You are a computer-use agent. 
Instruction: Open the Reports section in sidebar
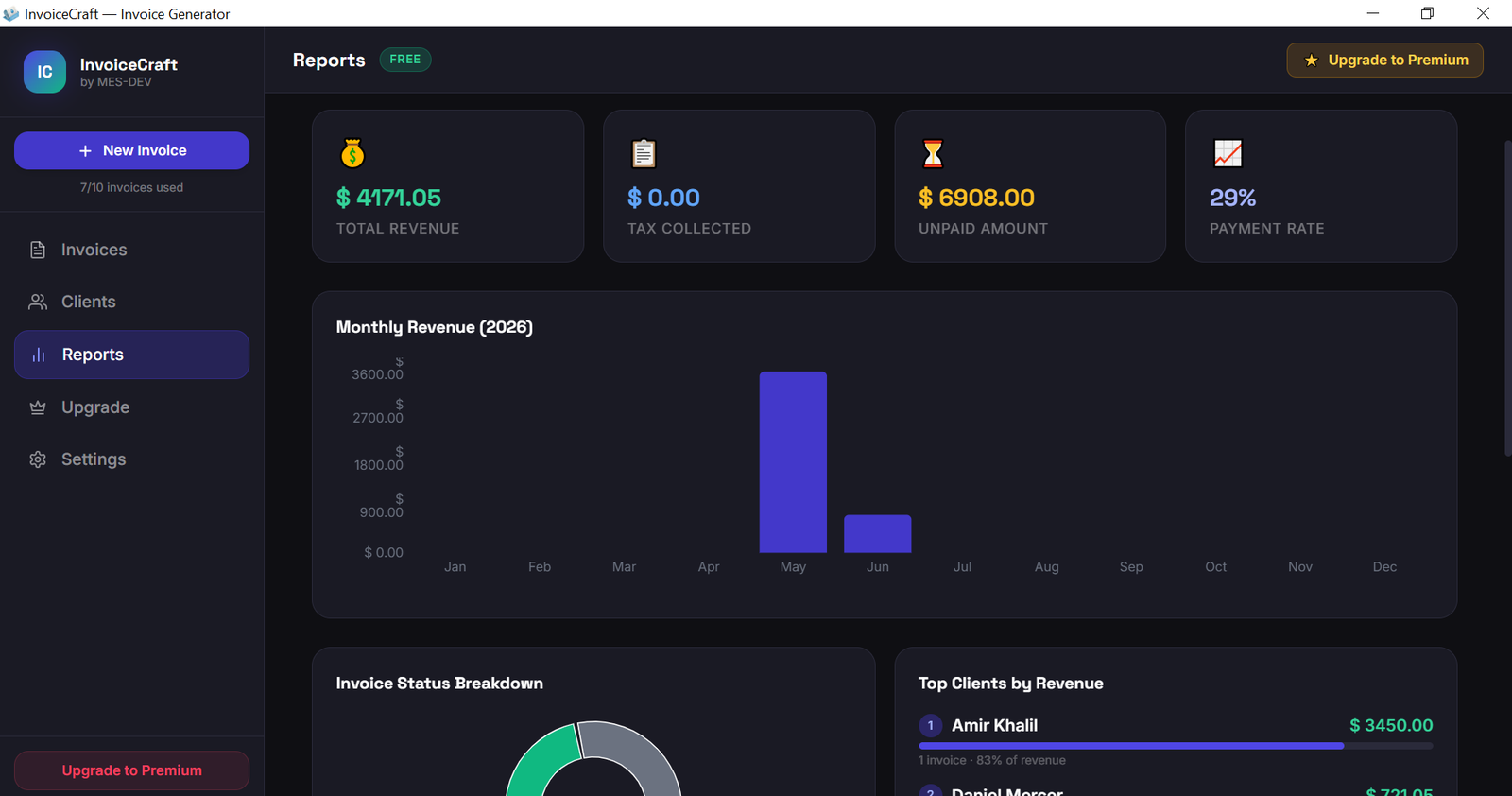[131, 355]
